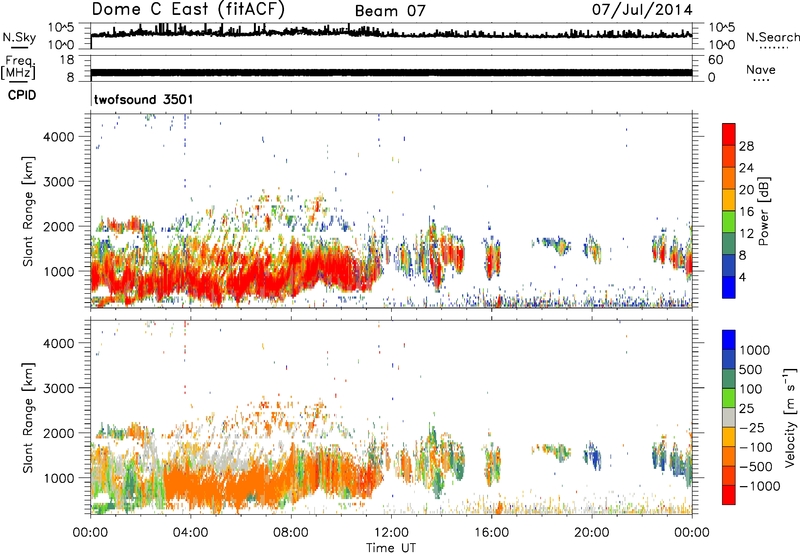Click the 'twofsound 3501' control program text
This screenshot has height=554, width=800.
pyautogui.click(x=143, y=99)
